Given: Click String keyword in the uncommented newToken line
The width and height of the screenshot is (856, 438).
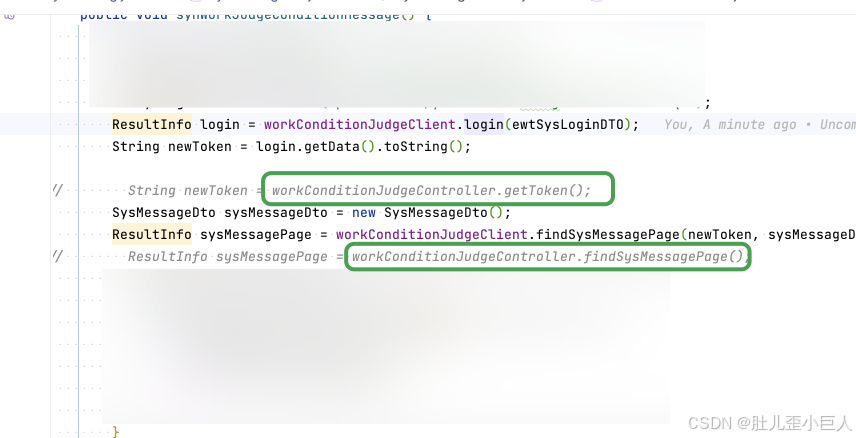Looking at the screenshot, I should pos(135,146).
